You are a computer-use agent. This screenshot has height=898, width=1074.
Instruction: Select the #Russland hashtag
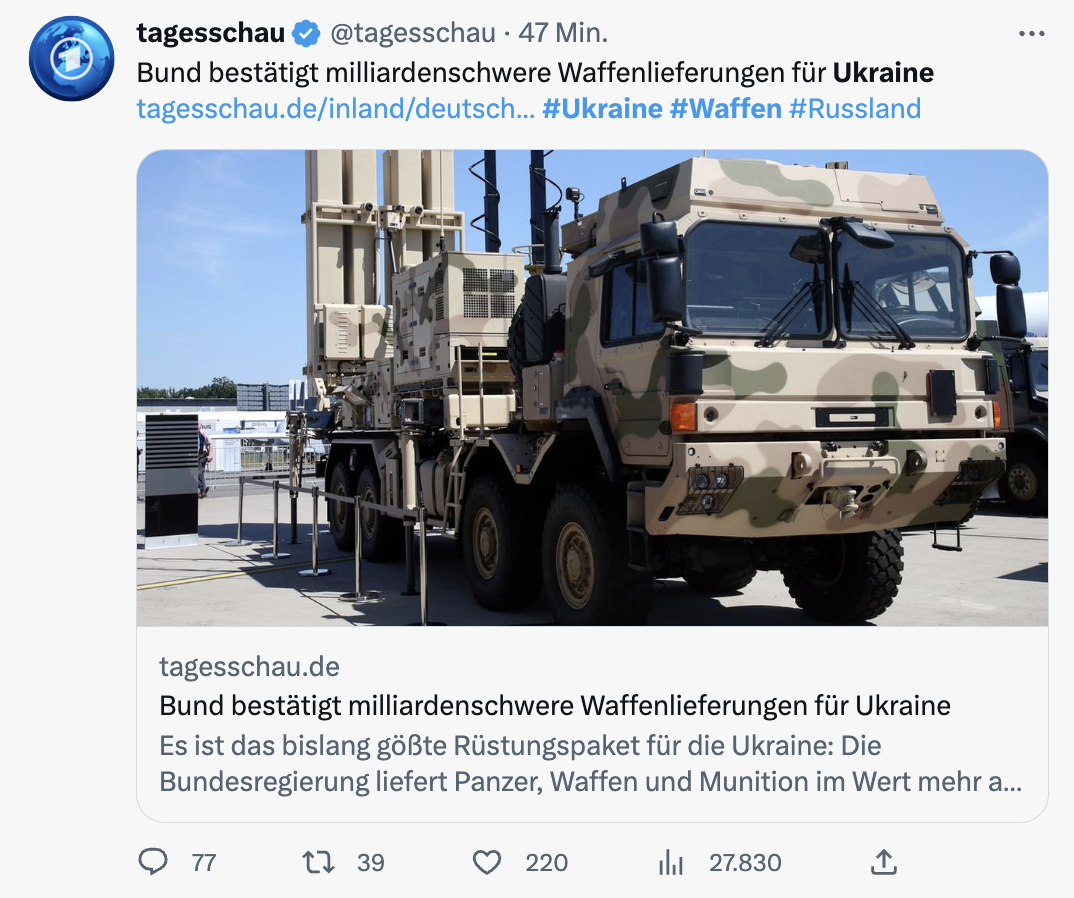click(x=854, y=109)
